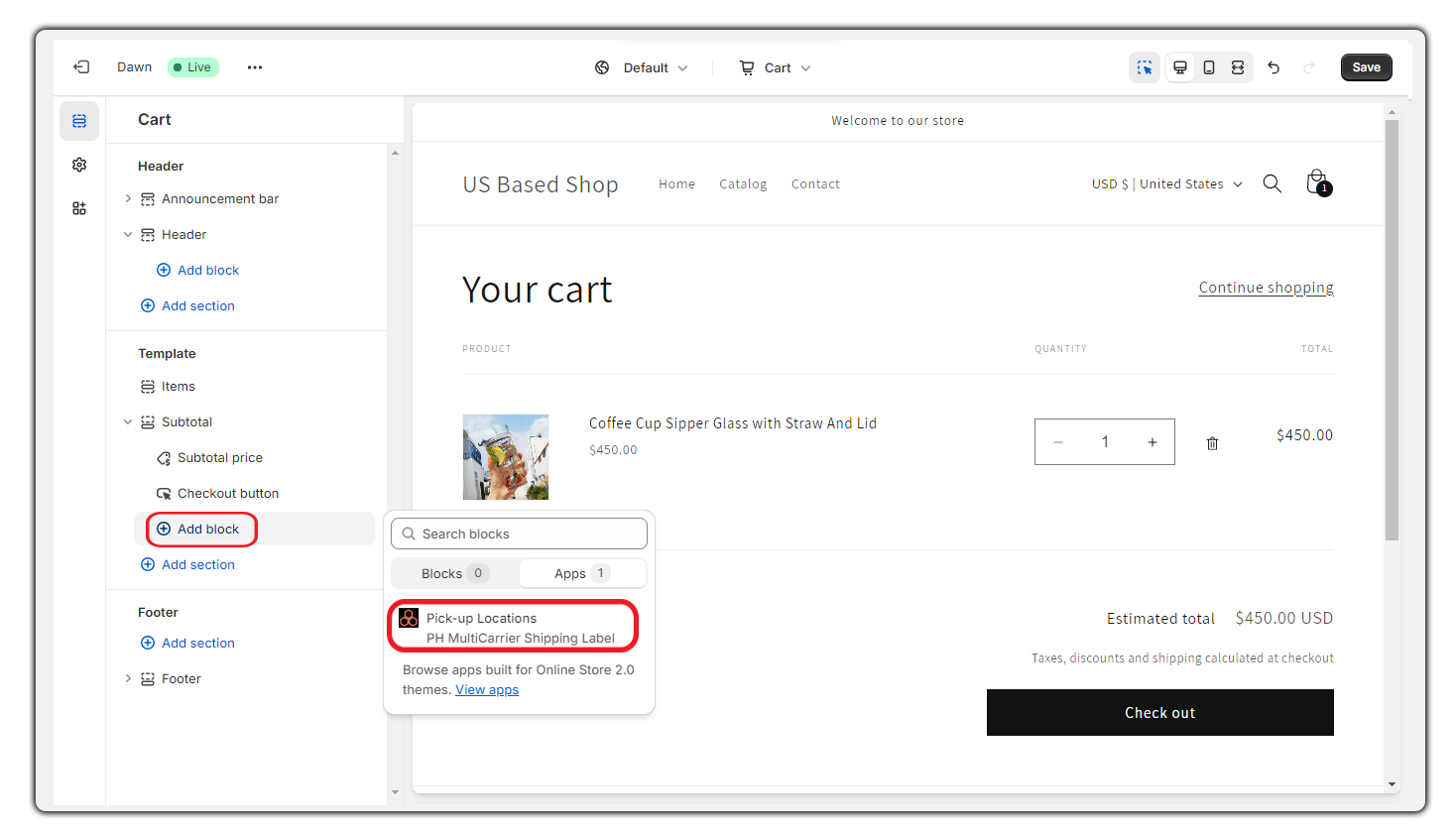This screenshot has height=833, width=1456.
Task: Select the Checkout button block
Action: pyautogui.click(x=254, y=494)
